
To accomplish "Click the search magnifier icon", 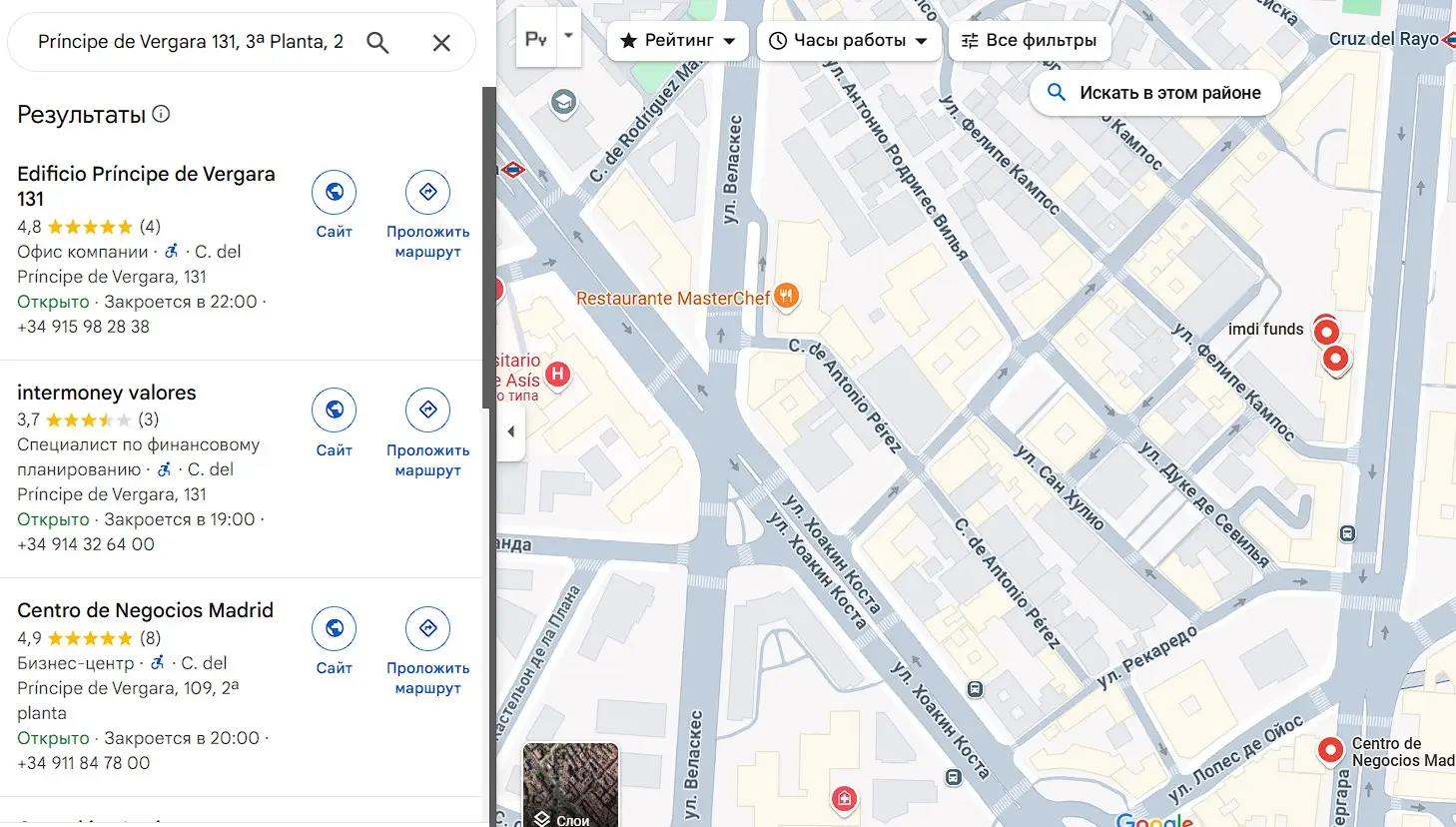I will 377,42.
